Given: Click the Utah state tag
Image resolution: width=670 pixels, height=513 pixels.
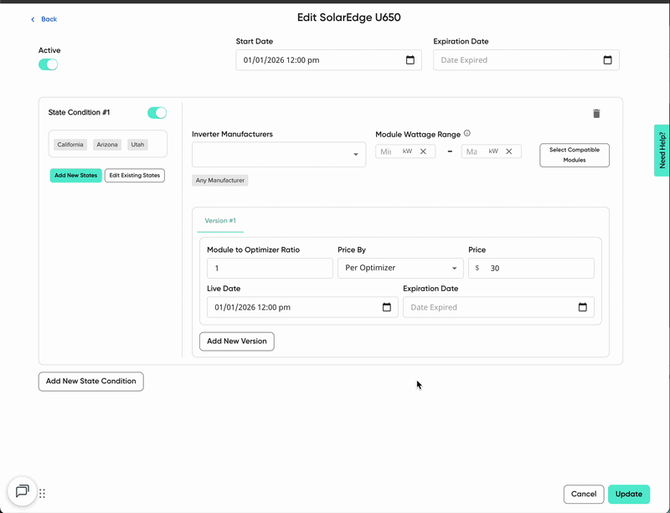Looking at the screenshot, I should (138, 145).
